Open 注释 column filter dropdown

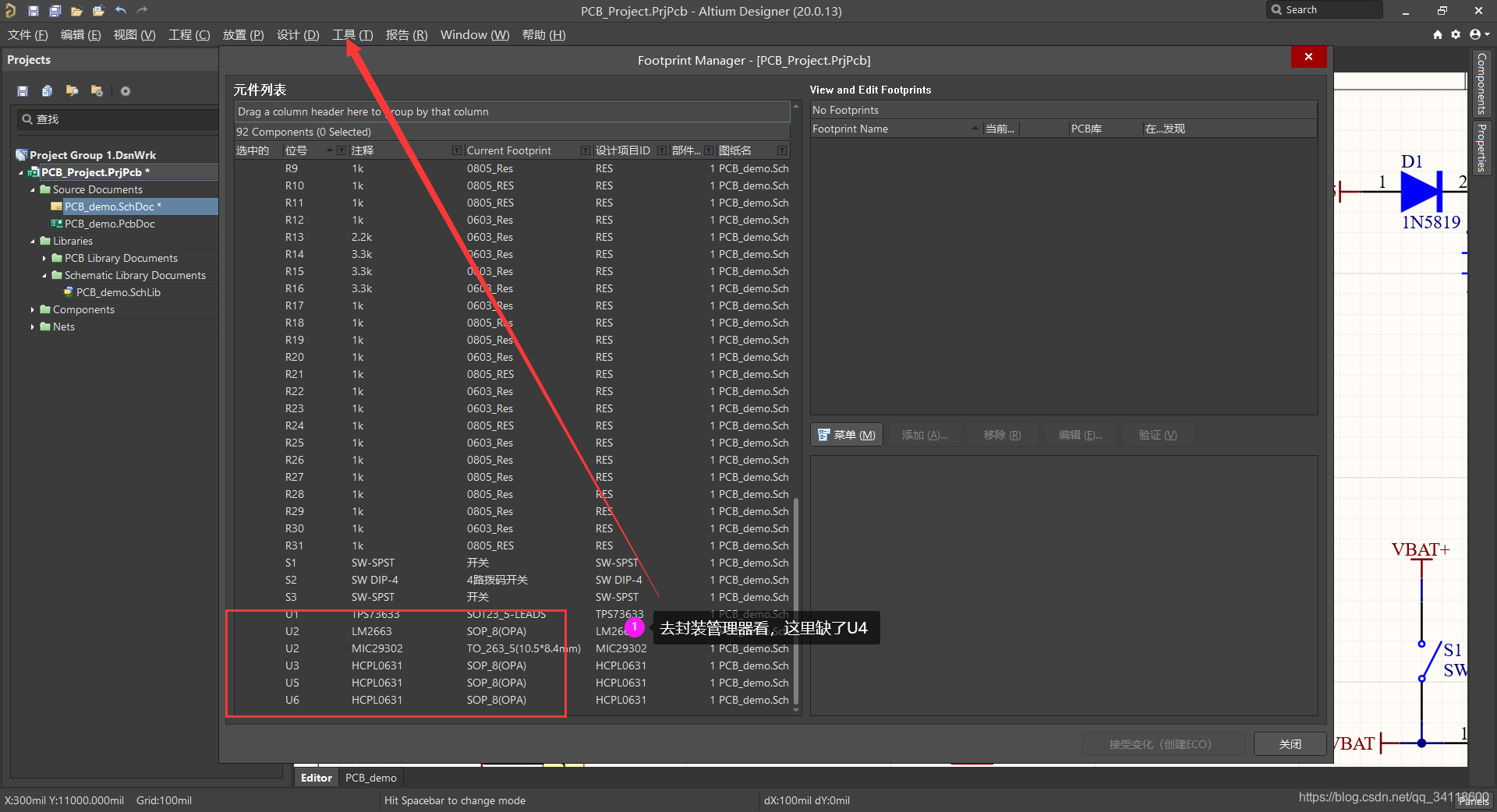(457, 150)
